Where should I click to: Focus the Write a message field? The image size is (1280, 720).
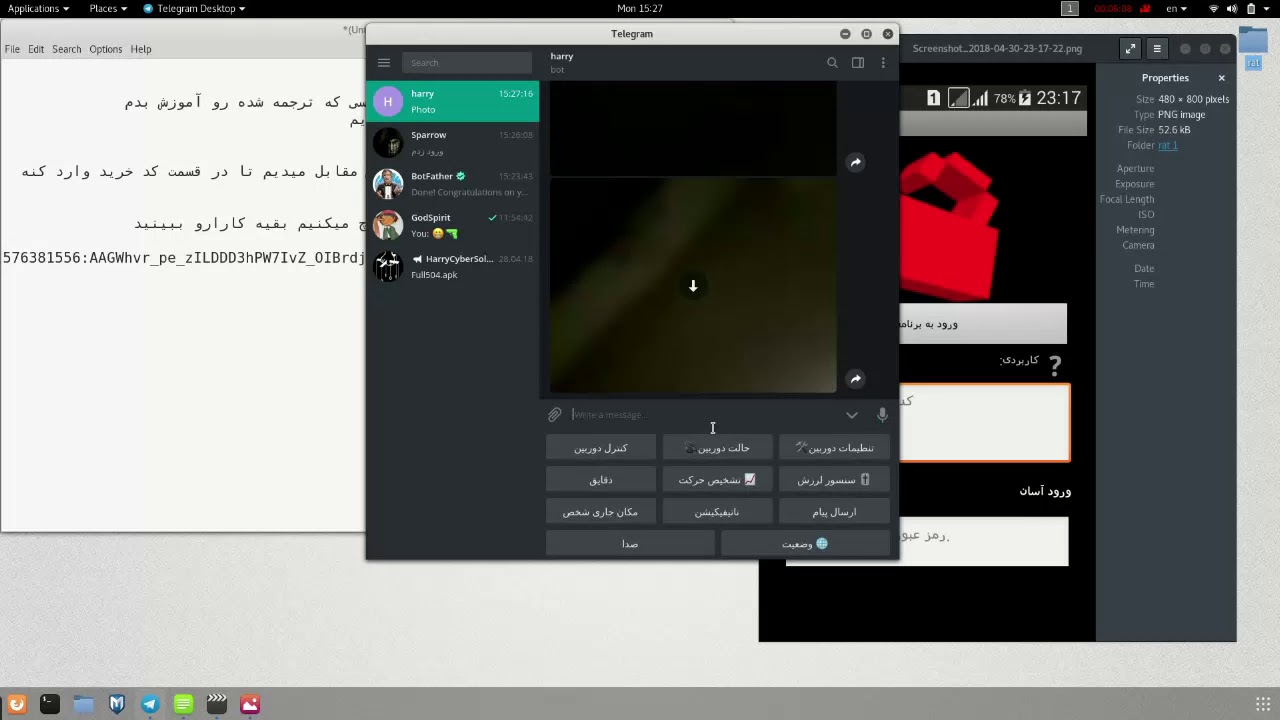(x=705, y=415)
